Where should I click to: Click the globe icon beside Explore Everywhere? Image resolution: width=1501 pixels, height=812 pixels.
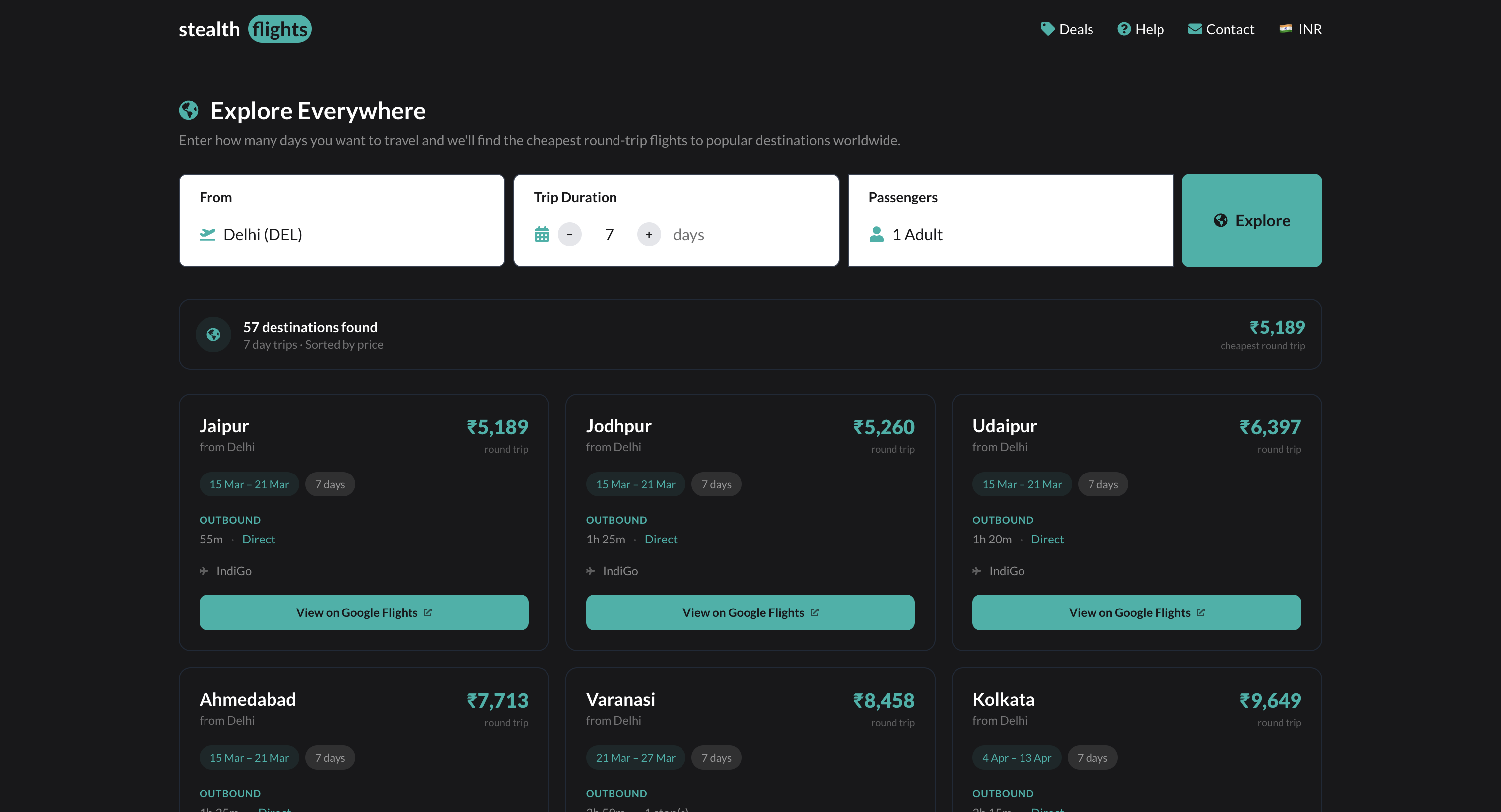point(188,110)
